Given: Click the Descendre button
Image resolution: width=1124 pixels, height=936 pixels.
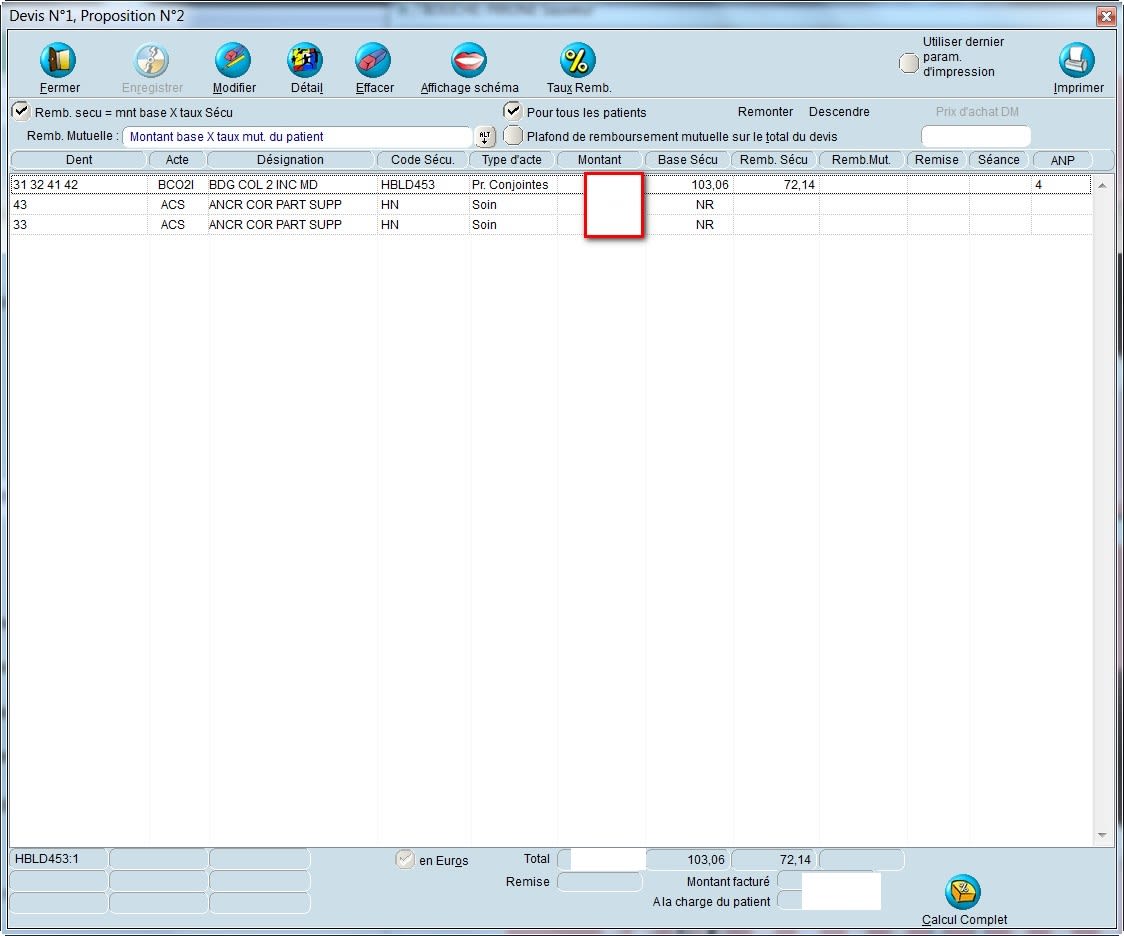Looking at the screenshot, I should pyautogui.click(x=839, y=112).
